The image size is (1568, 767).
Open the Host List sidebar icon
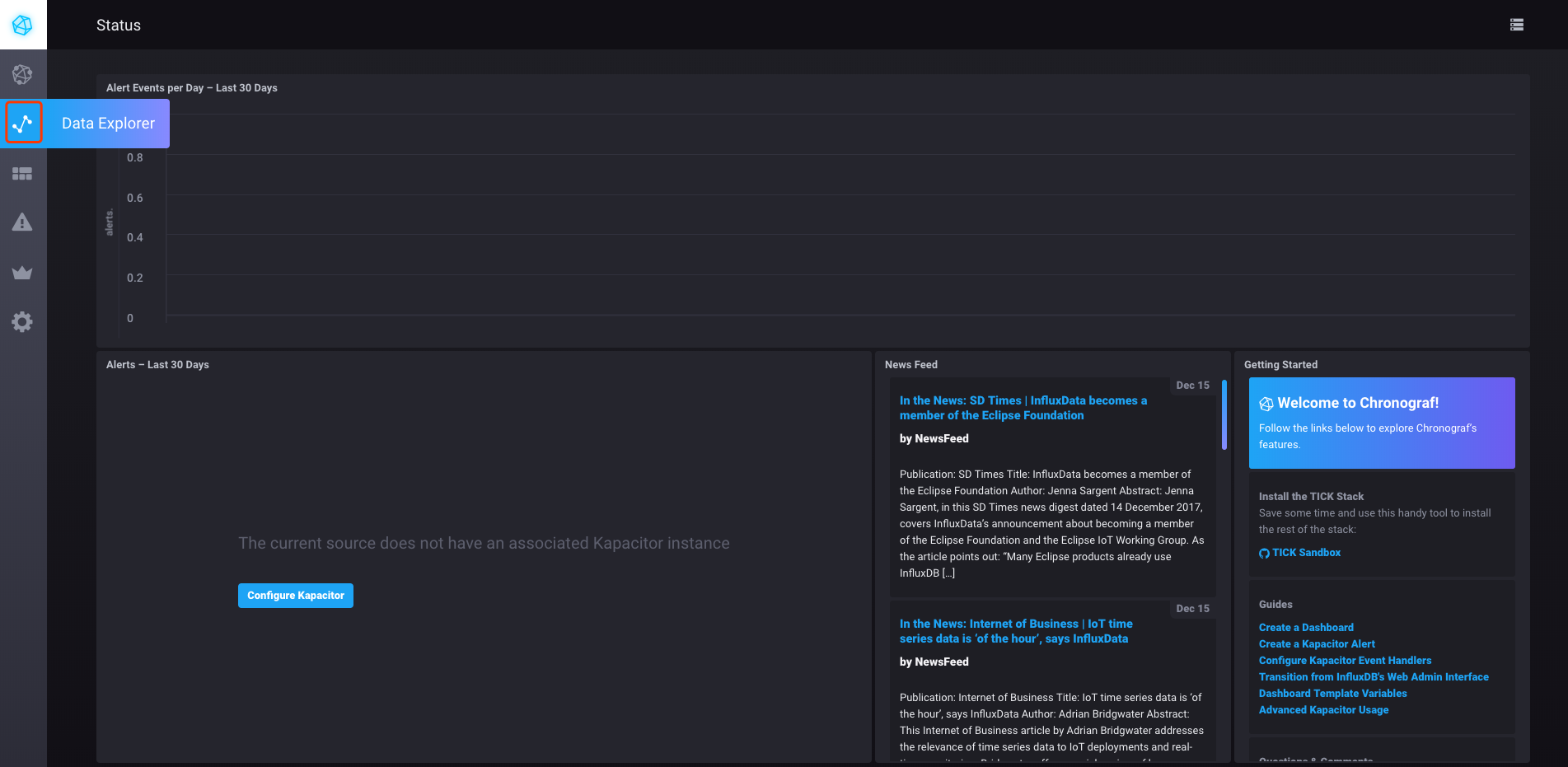coord(22,74)
